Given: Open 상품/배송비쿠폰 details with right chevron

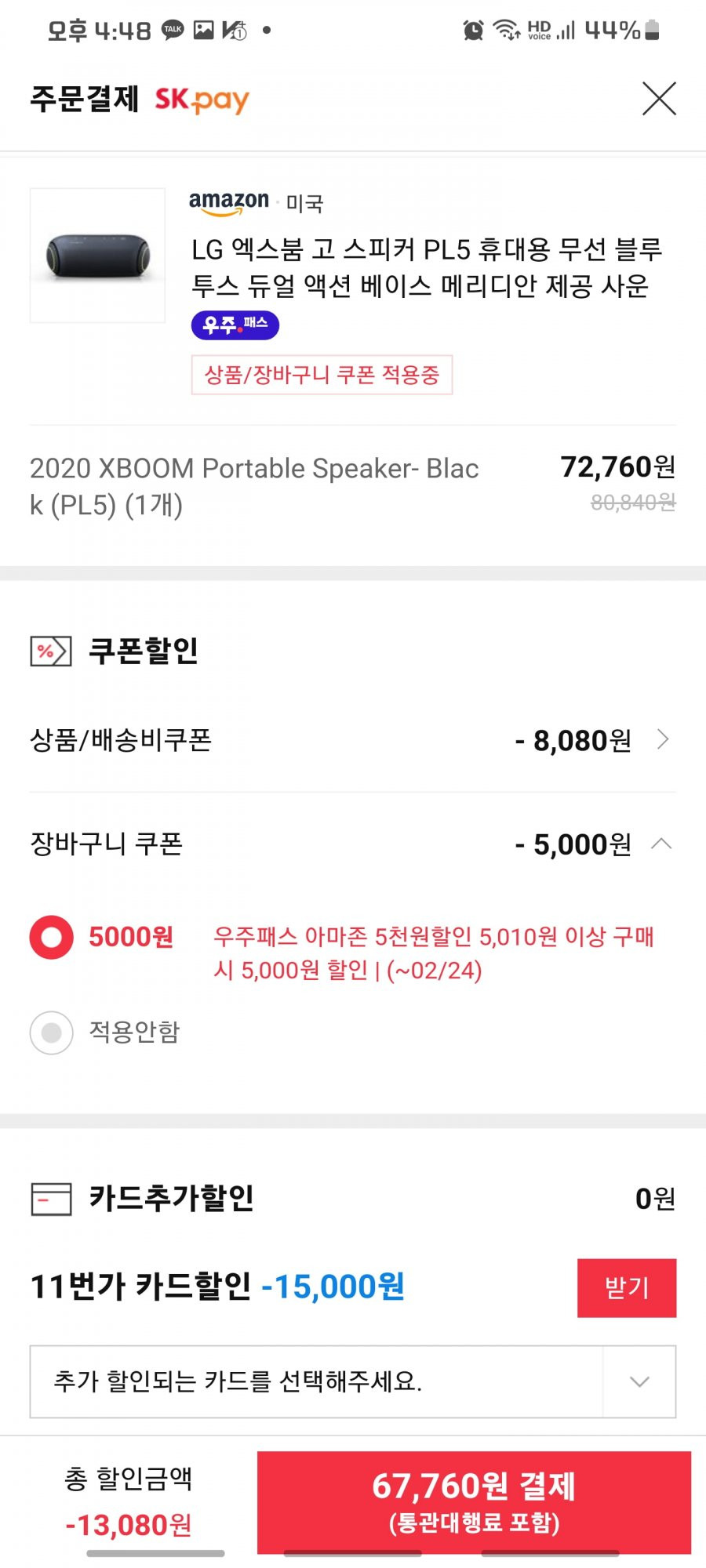Looking at the screenshot, I should [x=663, y=739].
